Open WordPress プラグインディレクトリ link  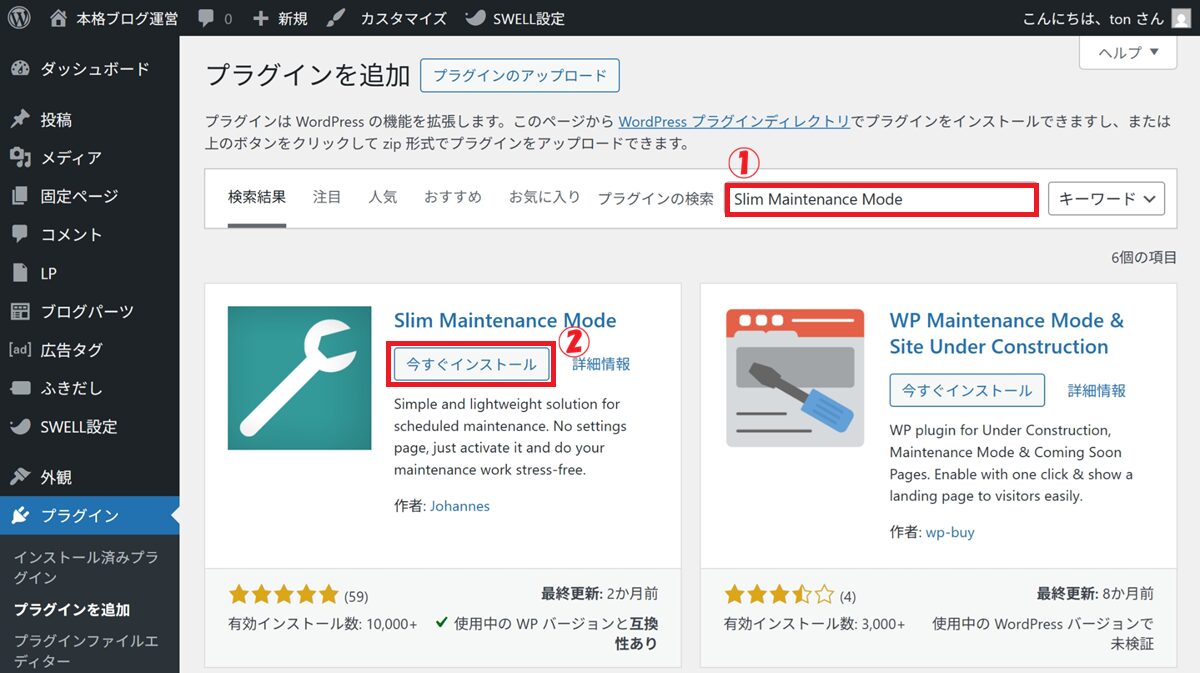pos(734,121)
